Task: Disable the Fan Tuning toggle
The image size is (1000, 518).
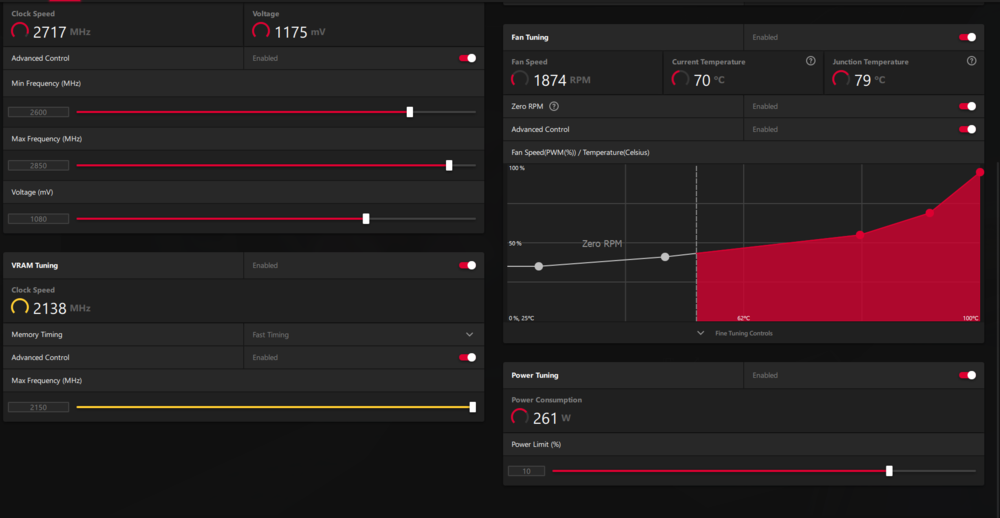Action: tap(967, 37)
